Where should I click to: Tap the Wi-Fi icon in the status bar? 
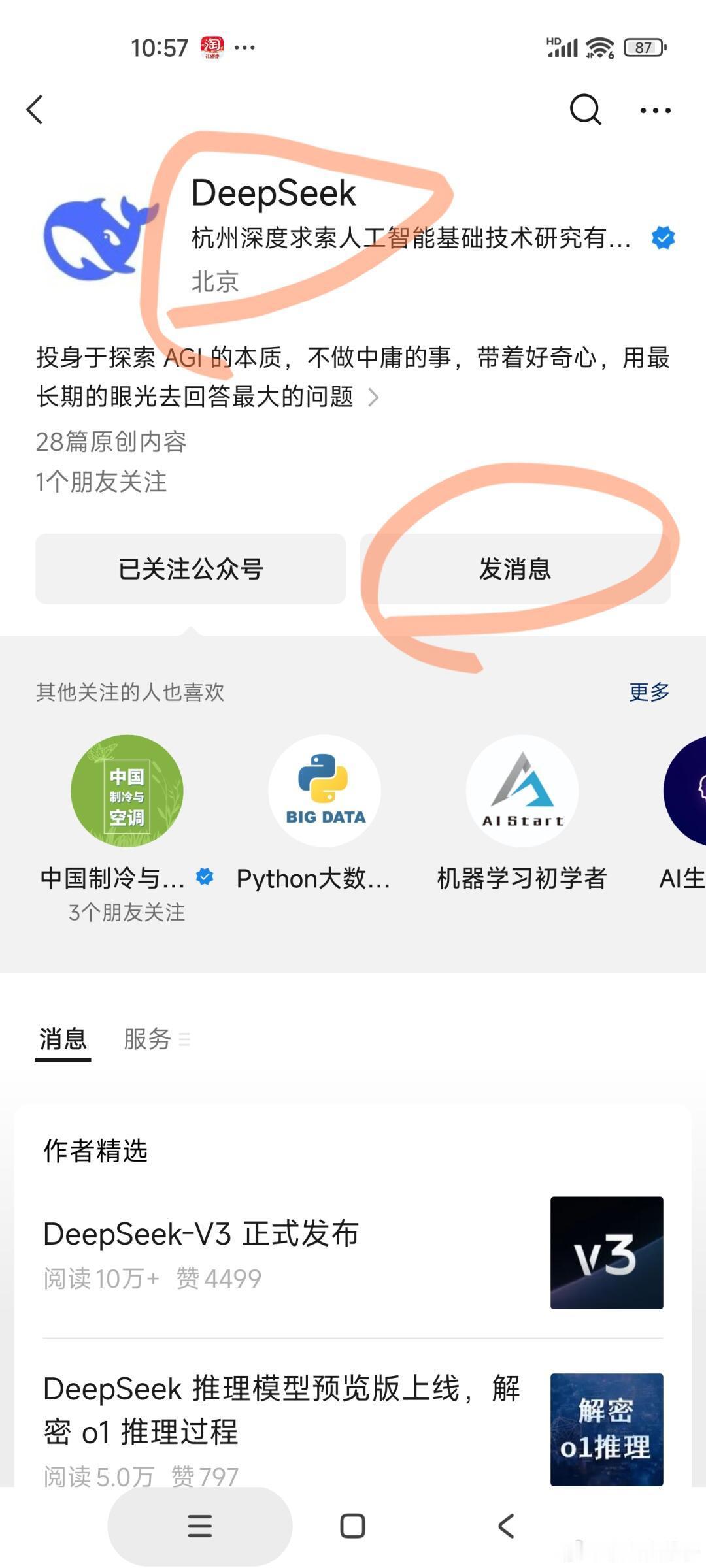[599, 47]
